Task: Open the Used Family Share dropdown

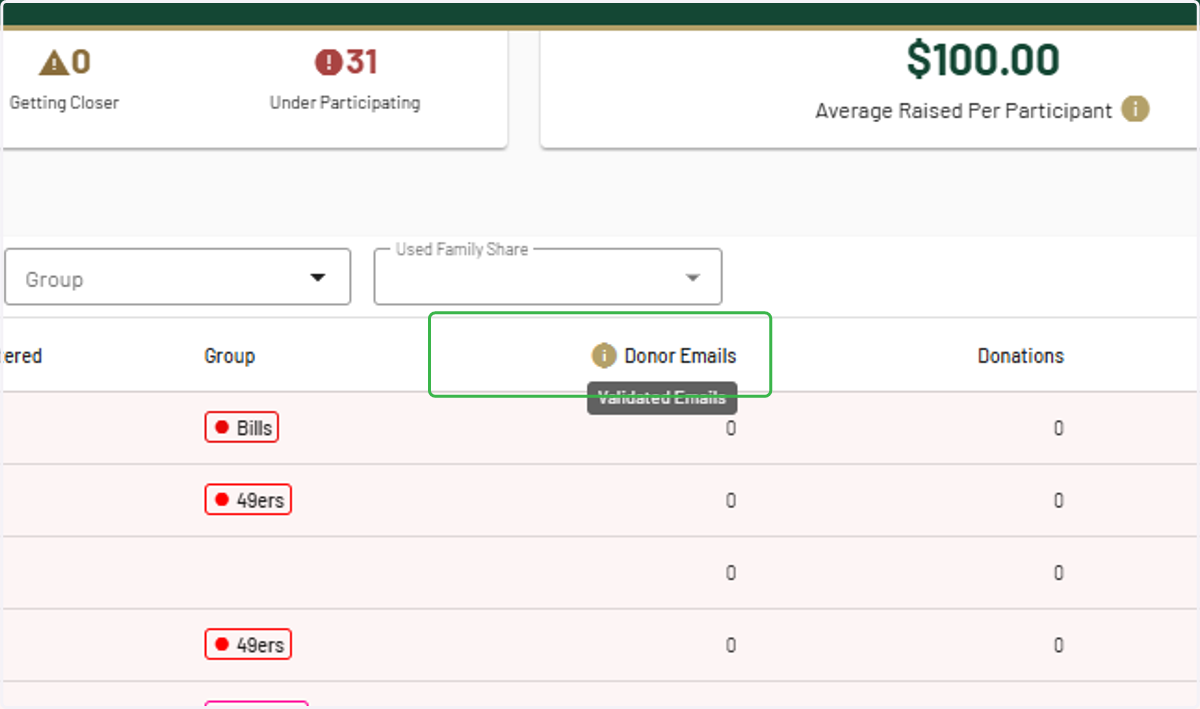Action: click(x=548, y=277)
